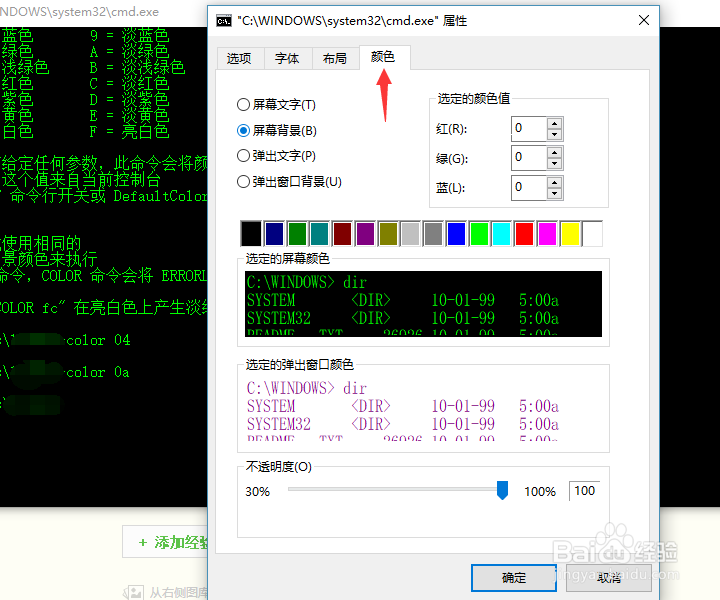Pick the yellow color swatch
The width and height of the screenshot is (720, 600).
click(570, 234)
